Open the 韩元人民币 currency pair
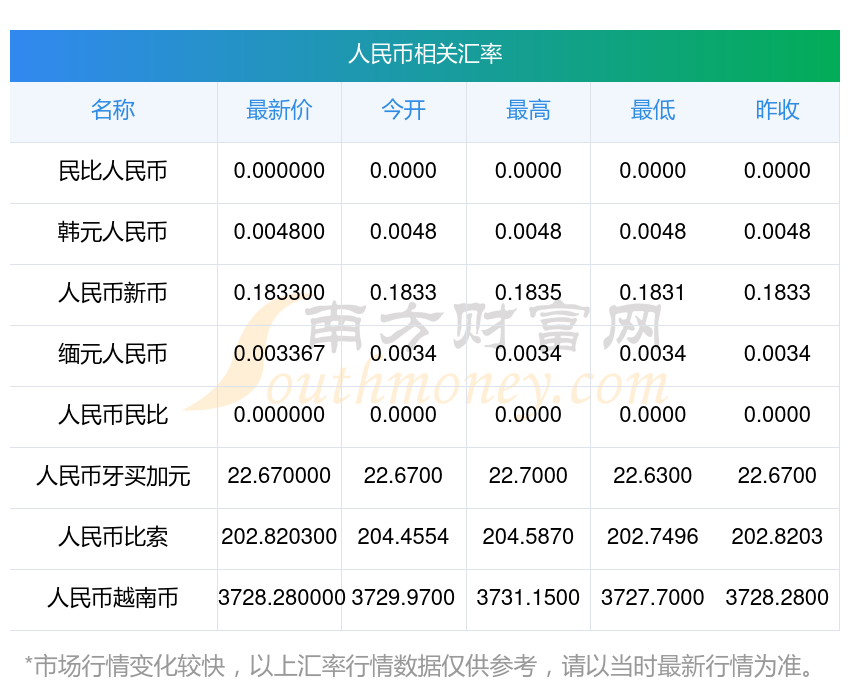850x697 pixels. (113, 233)
